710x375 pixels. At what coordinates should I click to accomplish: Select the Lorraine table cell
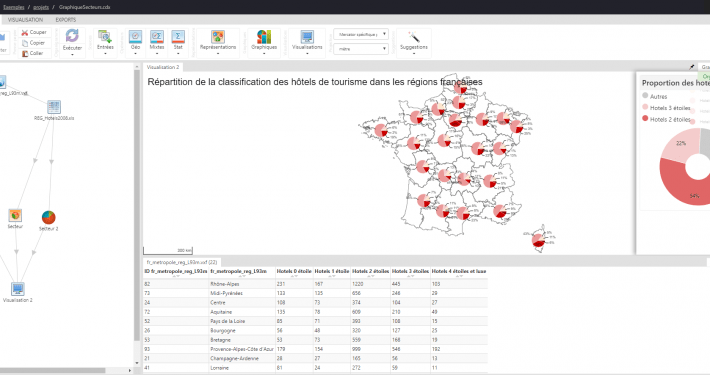(242, 368)
